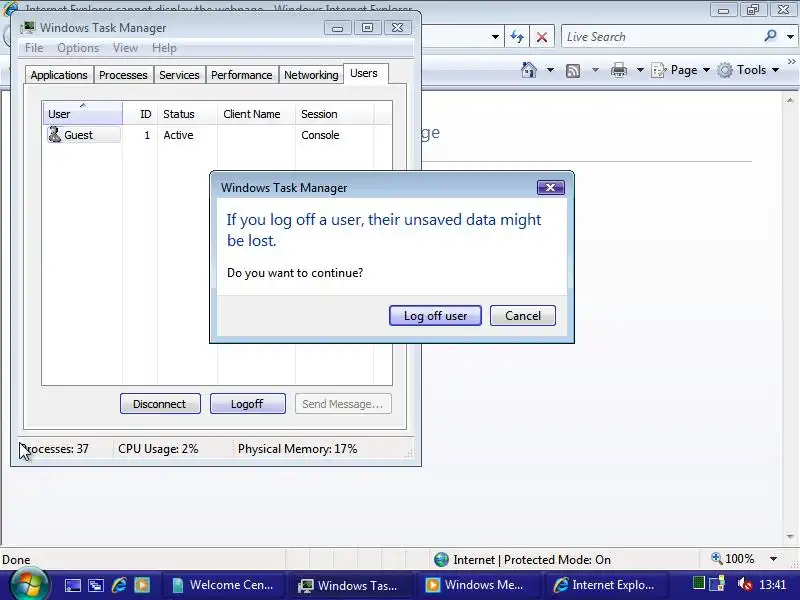This screenshot has width=800, height=600.
Task: Open the View menu in Task Manager
Action: 126,48
